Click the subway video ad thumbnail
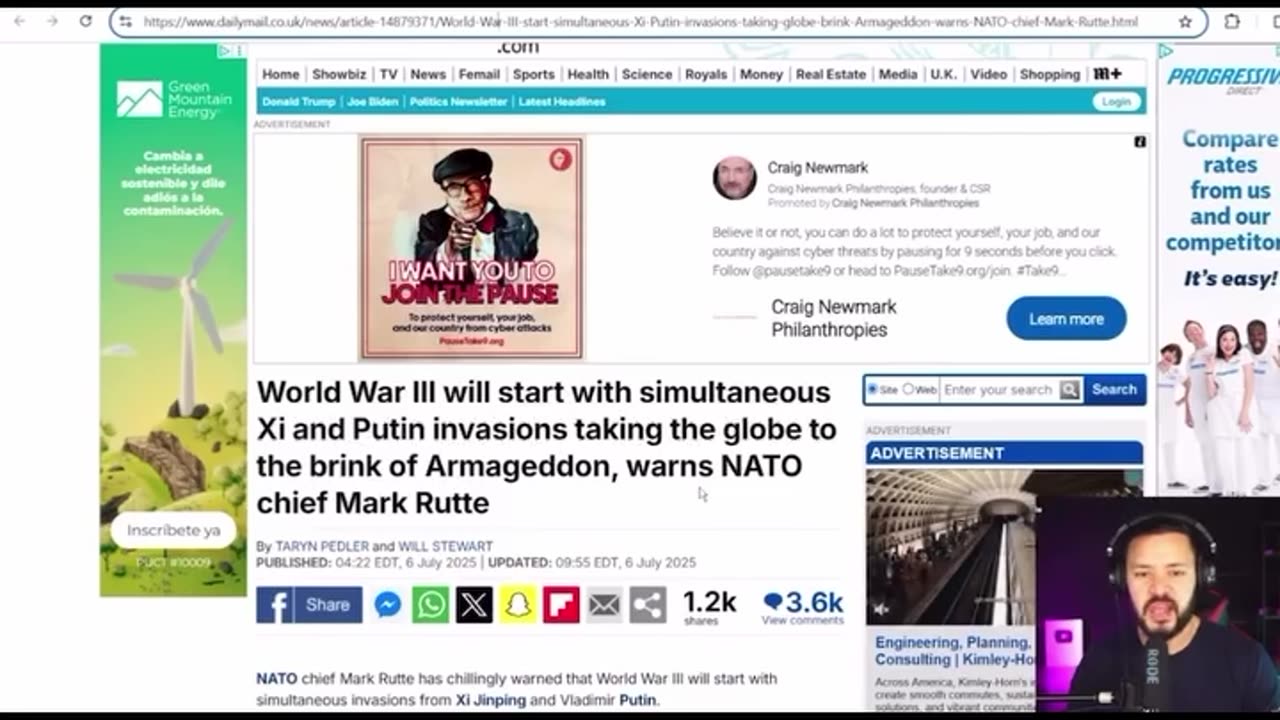Image resolution: width=1280 pixels, height=720 pixels. 950,546
